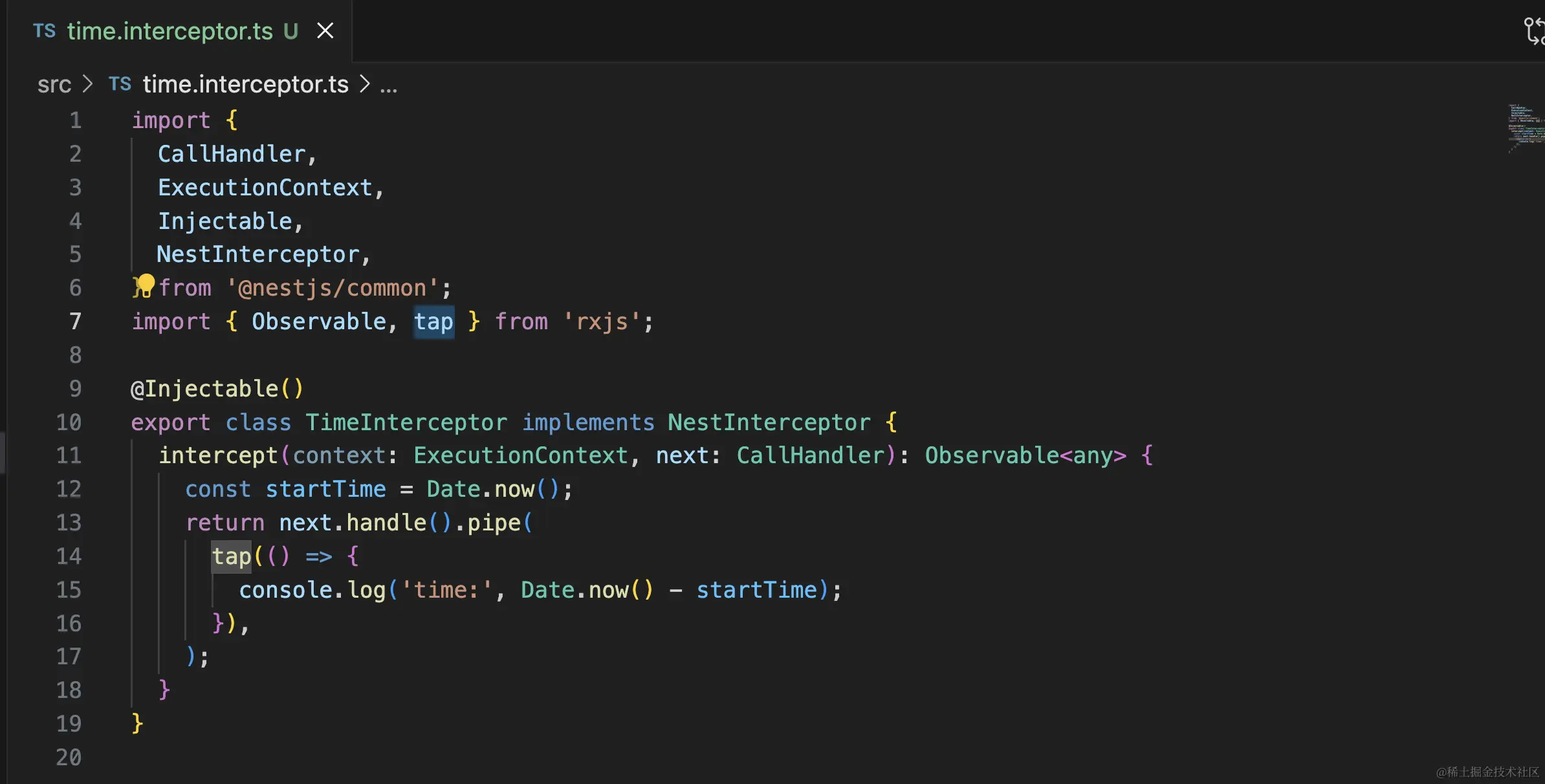Click the 'src' breadcrumb segment
This screenshot has width=1545, height=784.
pos(54,84)
